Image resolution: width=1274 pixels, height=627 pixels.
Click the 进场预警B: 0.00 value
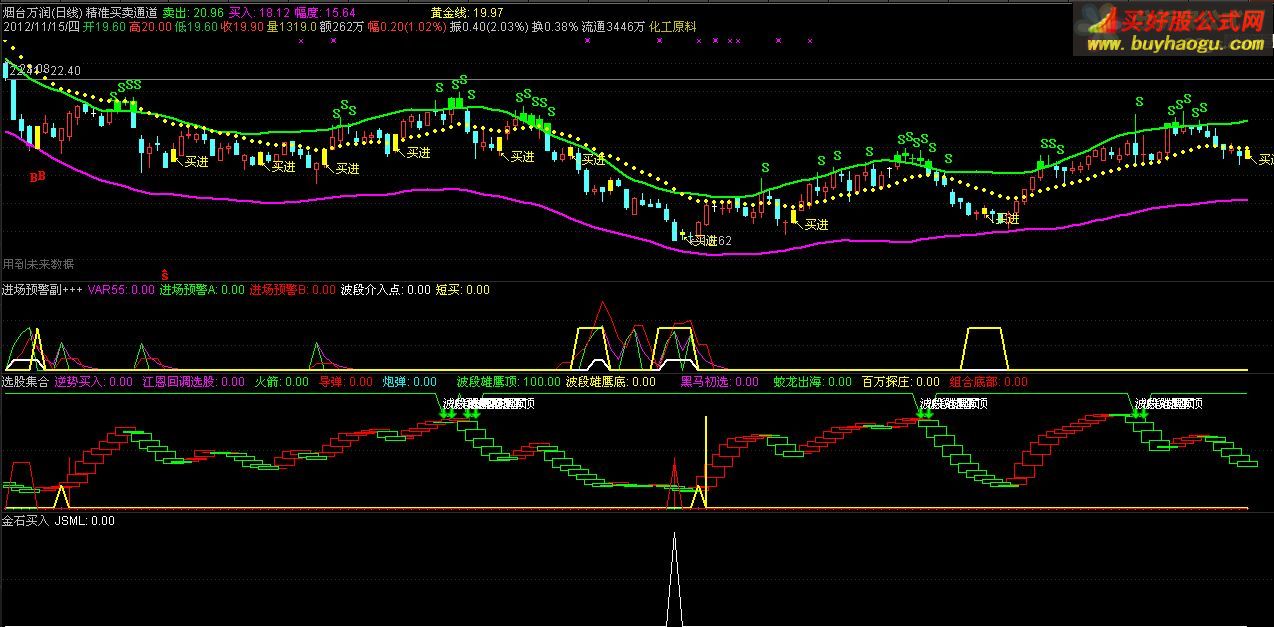[x=292, y=290]
